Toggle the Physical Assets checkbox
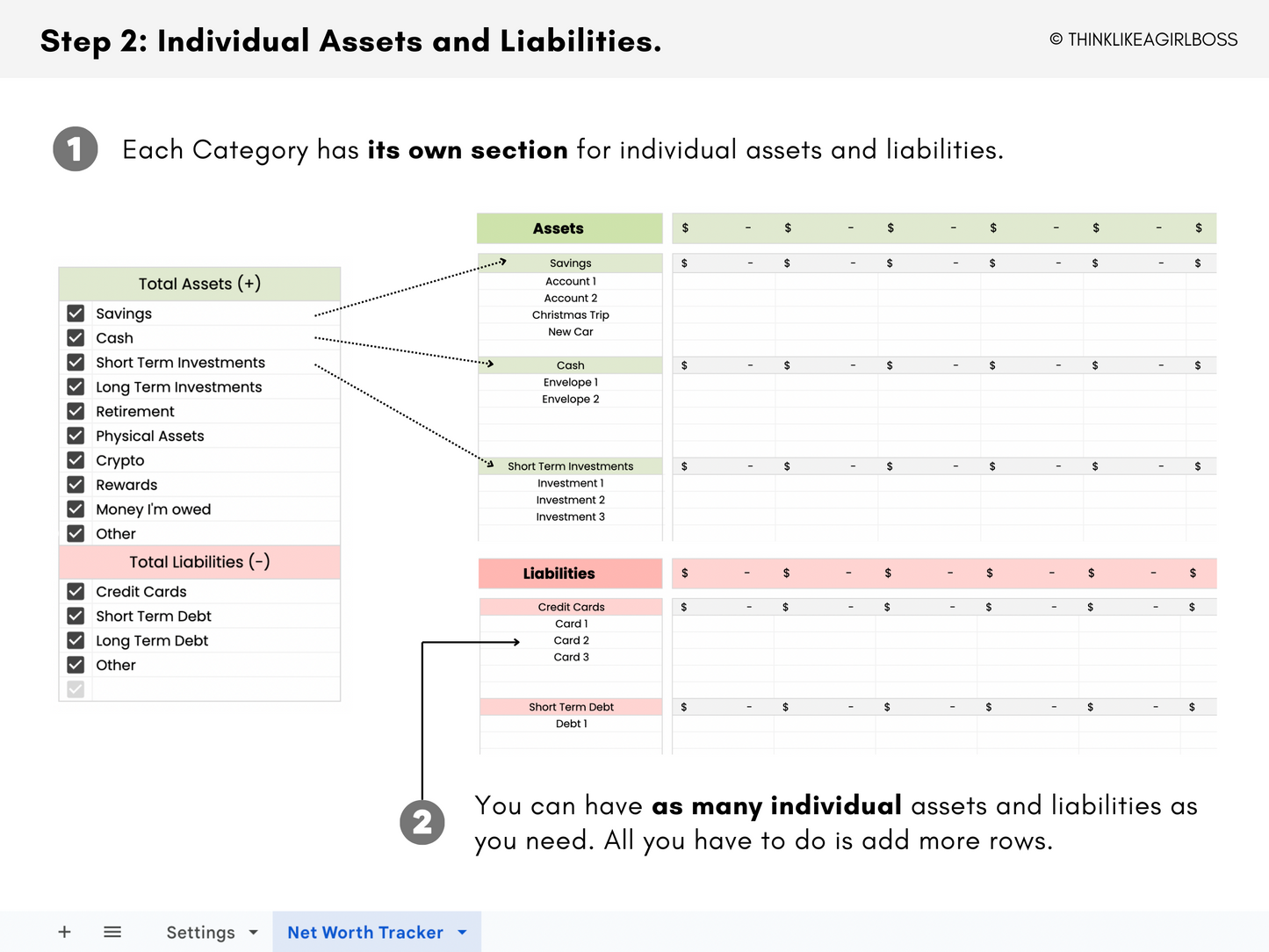1269x952 pixels. point(76,436)
